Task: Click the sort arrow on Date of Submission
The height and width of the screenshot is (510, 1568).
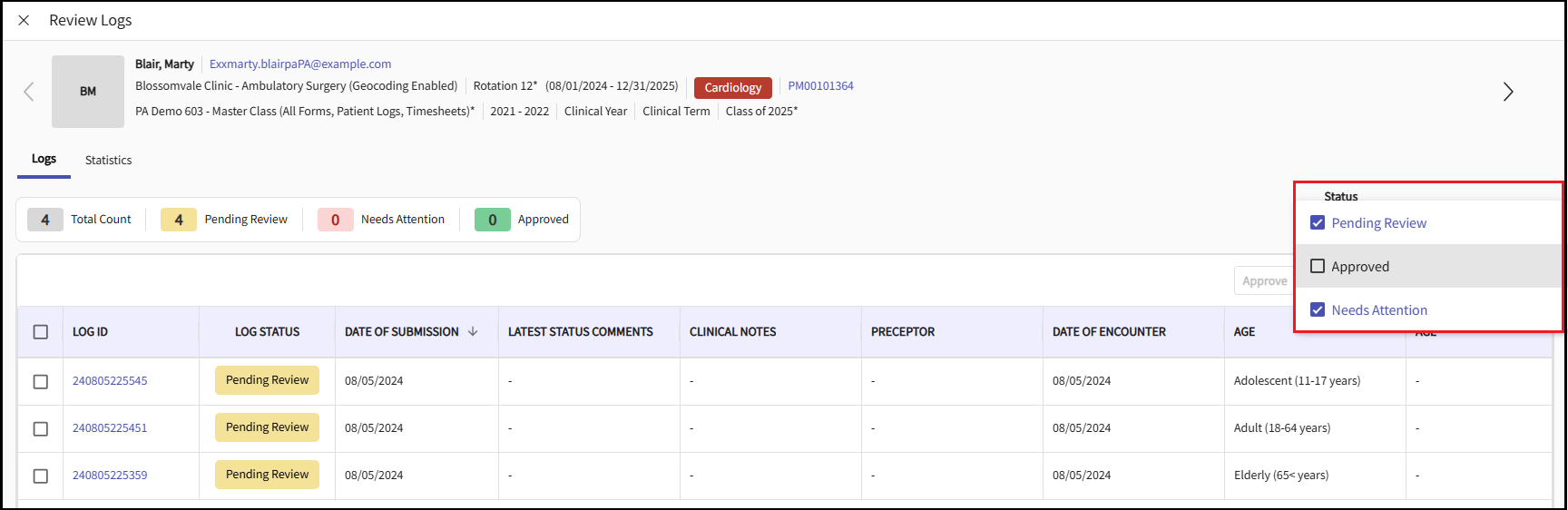Action: click(473, 332)
